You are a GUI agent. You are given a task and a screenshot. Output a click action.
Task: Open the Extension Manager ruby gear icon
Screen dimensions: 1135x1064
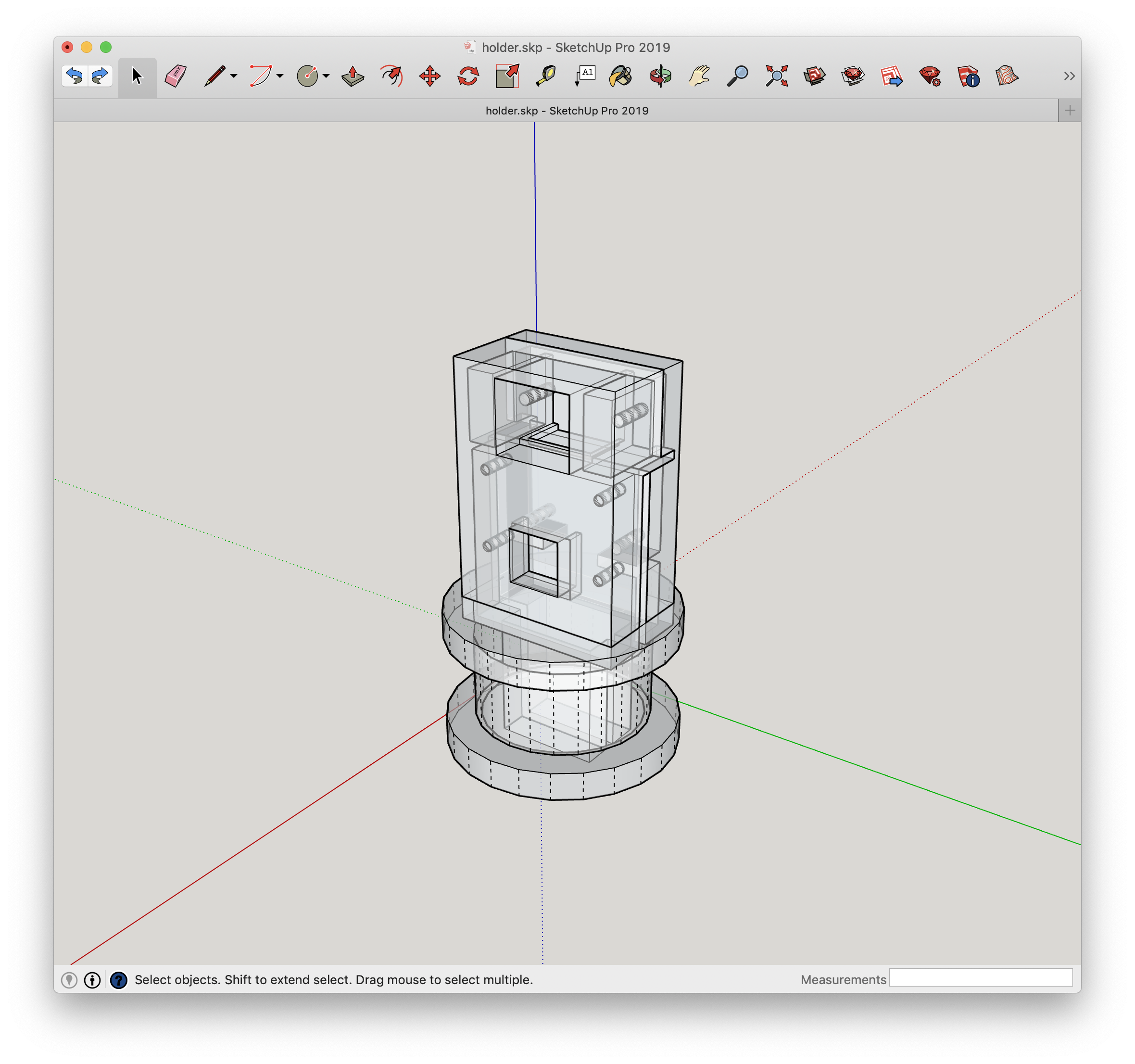930,76
